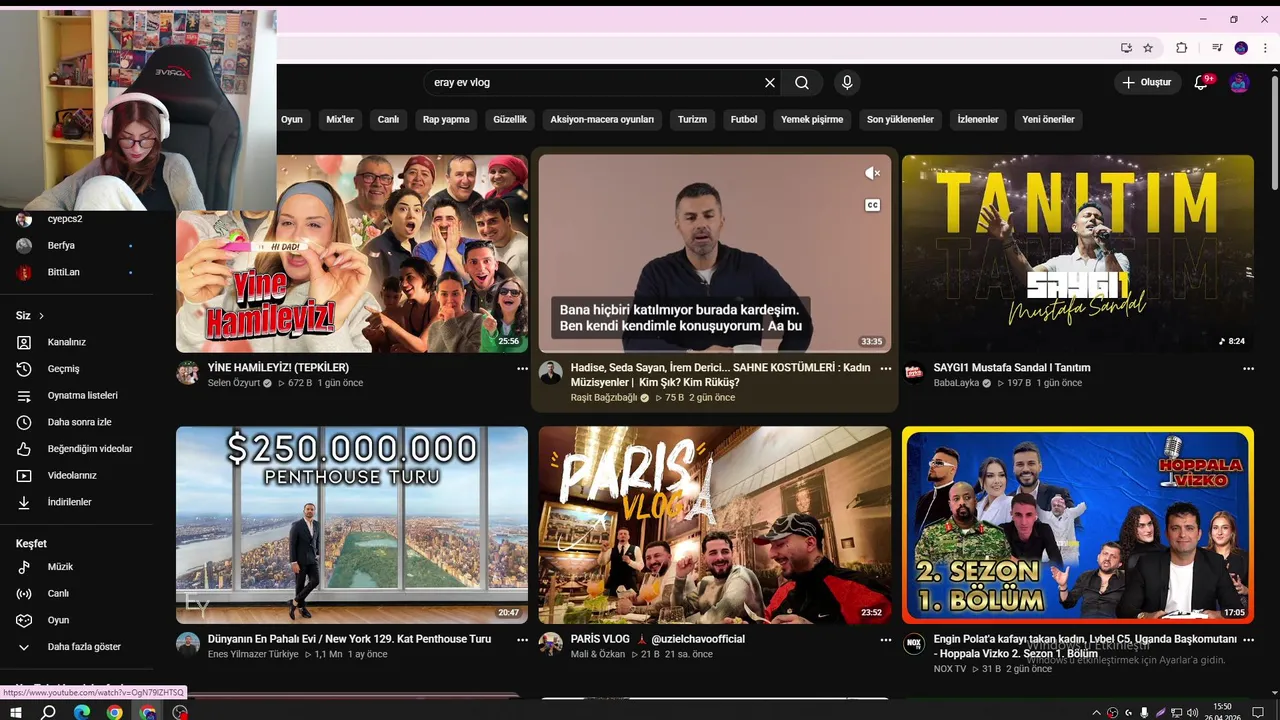Open the Windows Start button

click(16, 712)
